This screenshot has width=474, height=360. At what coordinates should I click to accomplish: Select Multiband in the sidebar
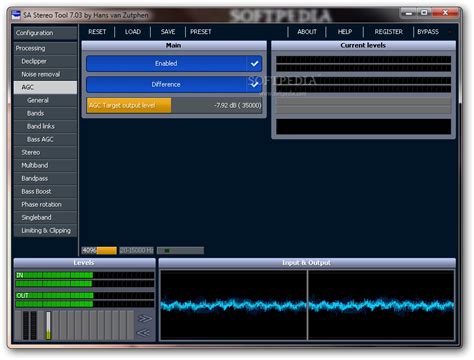point(45,165)
